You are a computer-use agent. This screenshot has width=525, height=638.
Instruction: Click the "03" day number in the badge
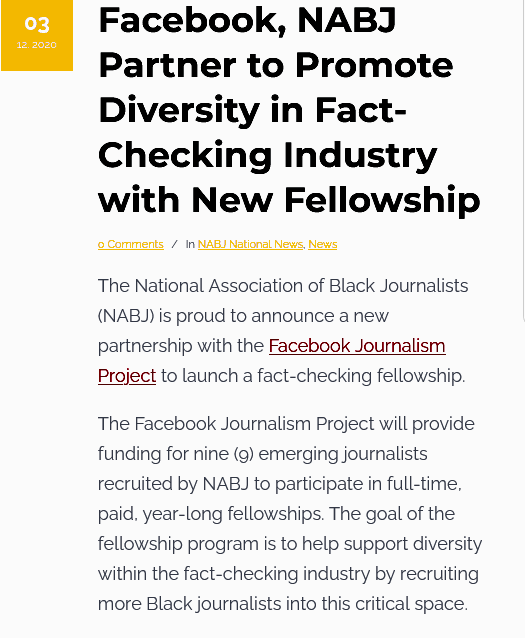click(37, 24)
